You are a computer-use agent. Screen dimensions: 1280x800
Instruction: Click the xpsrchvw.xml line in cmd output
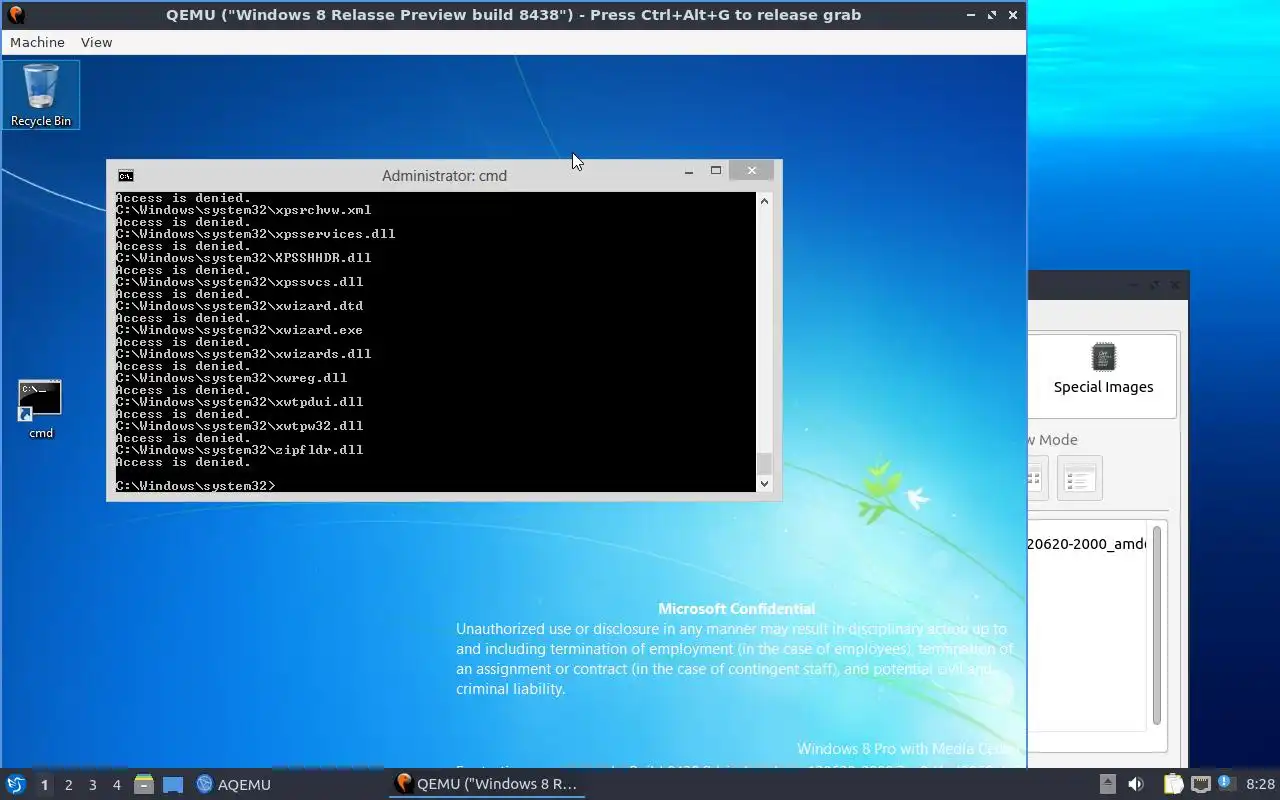tap(243, 210)
